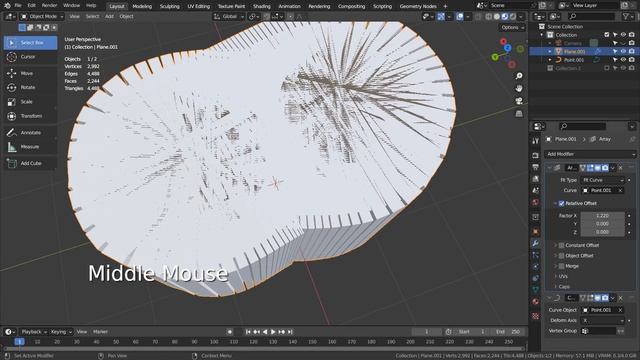
Task: Select the Add Cube tool
Action: click(30, 163)
